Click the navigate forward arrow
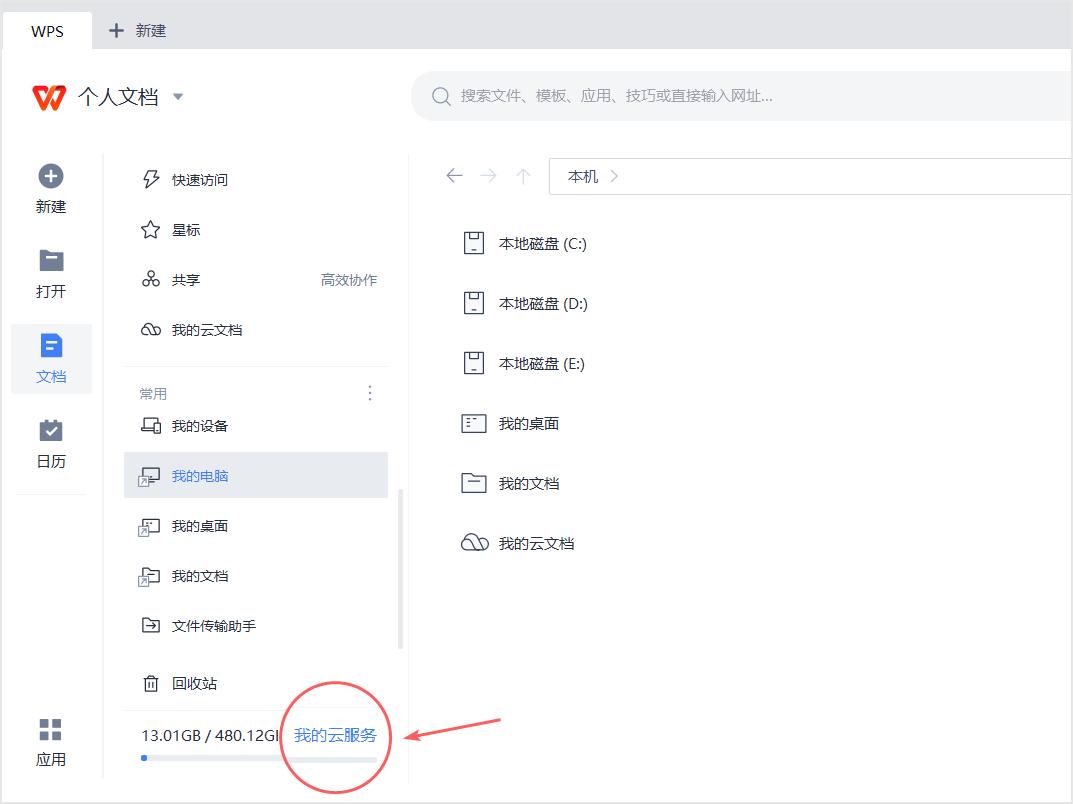 click(489, 176)
